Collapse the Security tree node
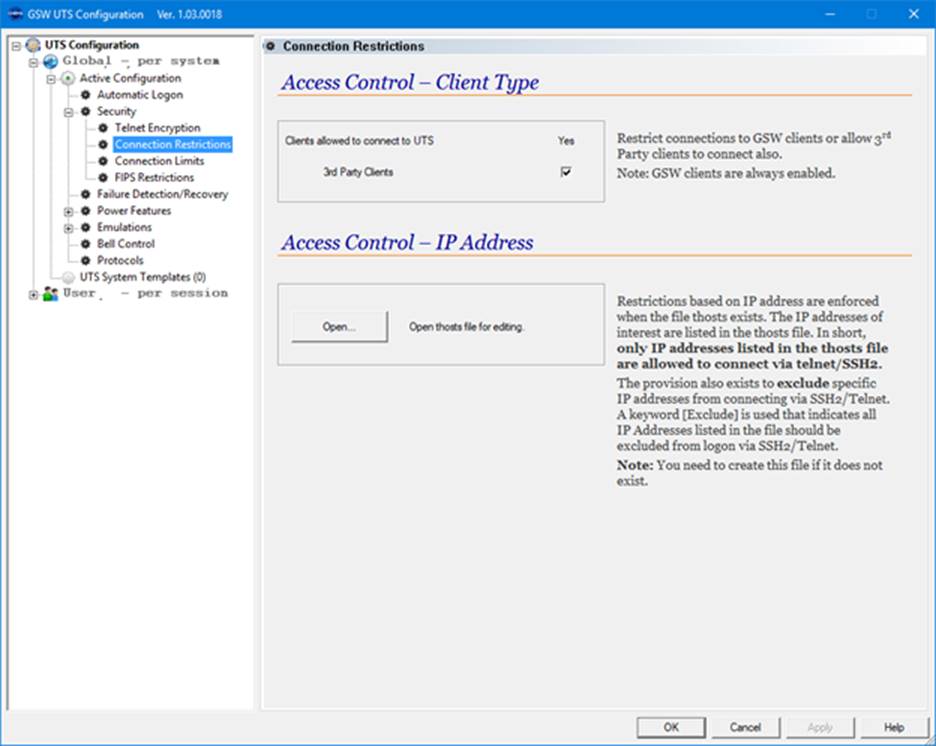 tap(68, 112)
